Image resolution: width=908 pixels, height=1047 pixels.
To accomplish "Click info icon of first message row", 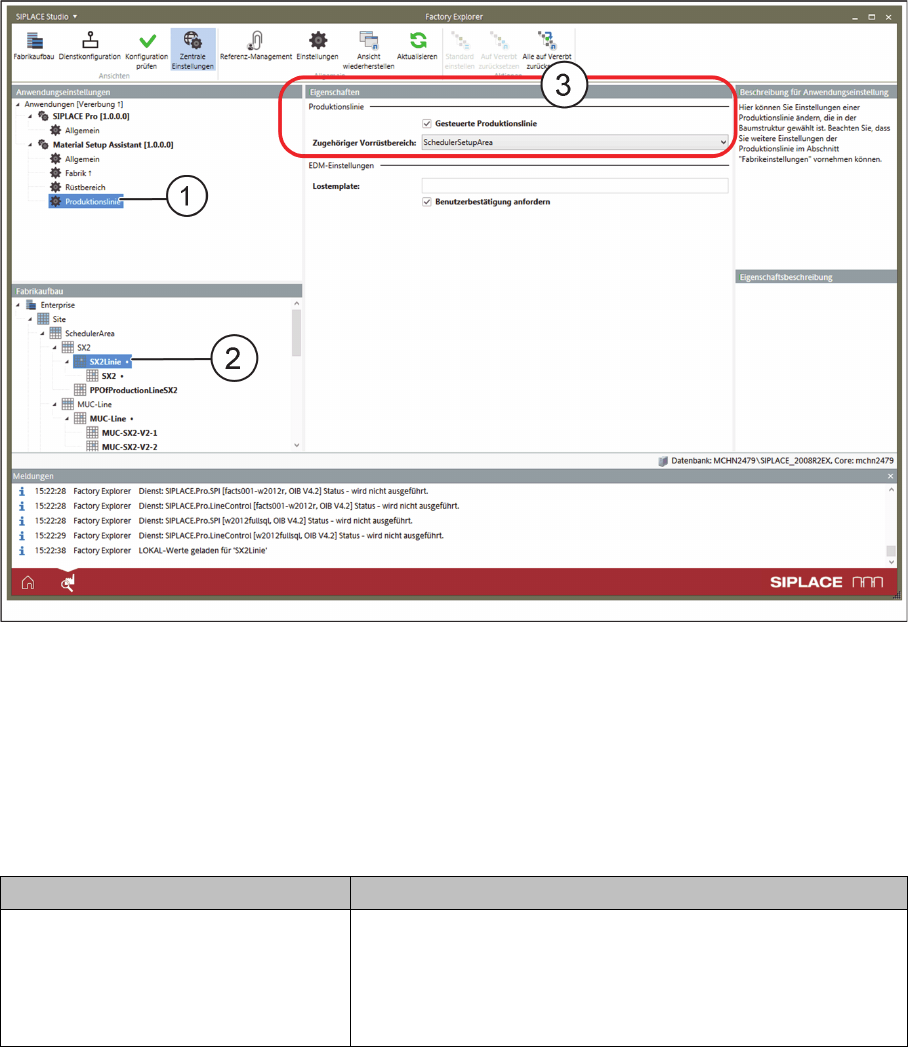I will coord(21,491).
